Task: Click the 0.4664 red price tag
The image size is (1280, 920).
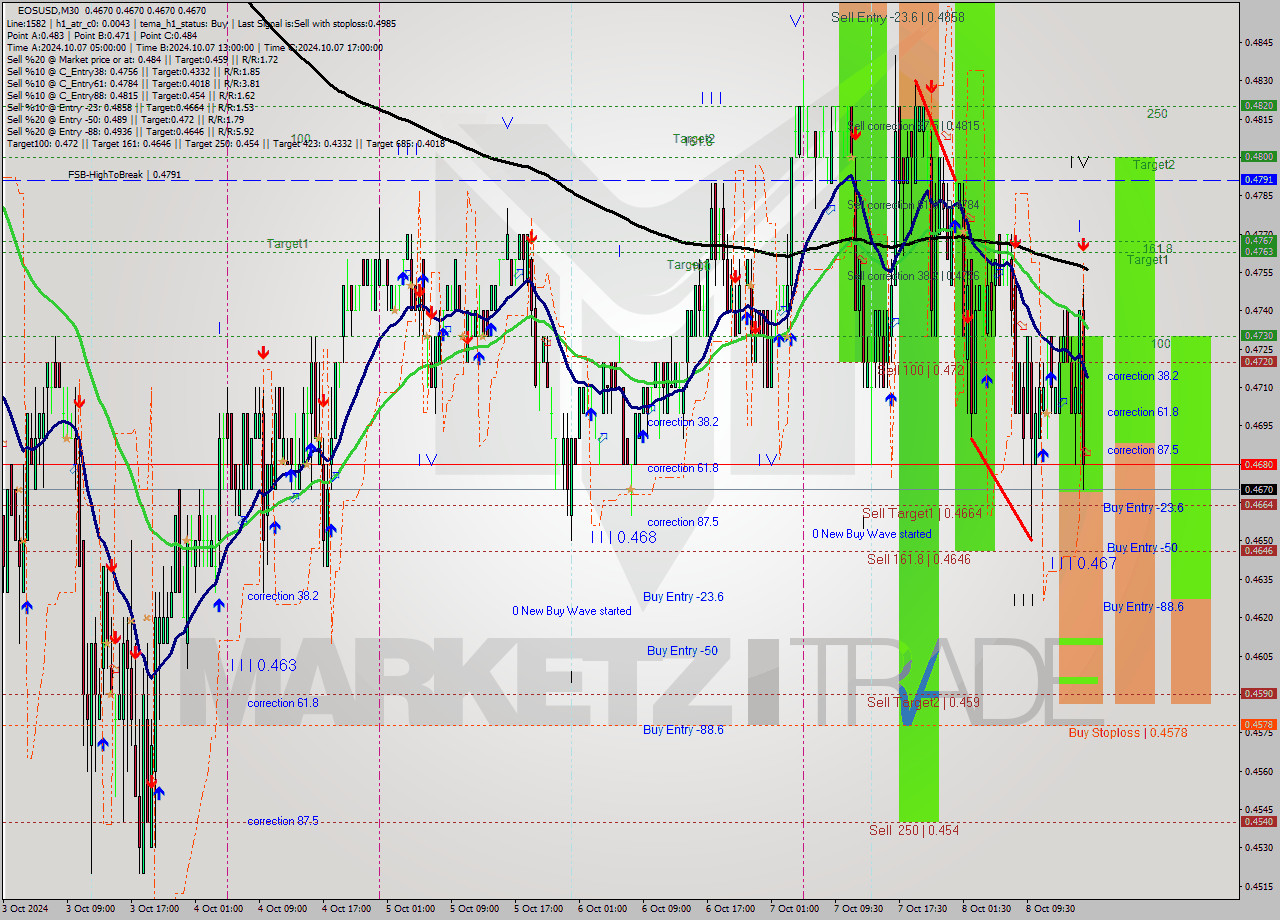Action: (1258, 505)
